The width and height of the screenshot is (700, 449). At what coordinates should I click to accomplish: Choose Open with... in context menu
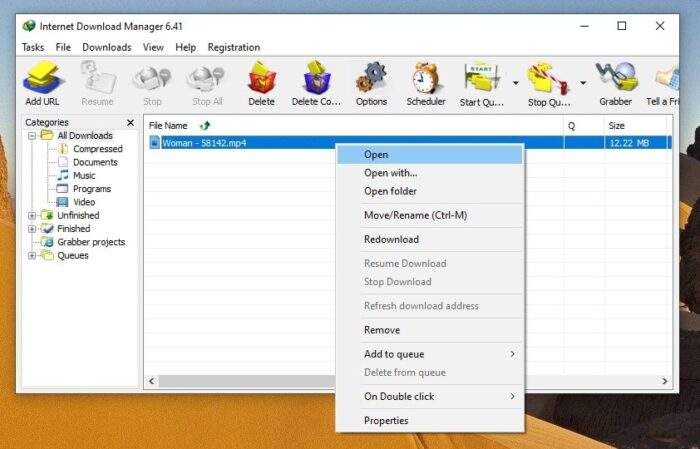pyautogui.click(x=429, y=173)
